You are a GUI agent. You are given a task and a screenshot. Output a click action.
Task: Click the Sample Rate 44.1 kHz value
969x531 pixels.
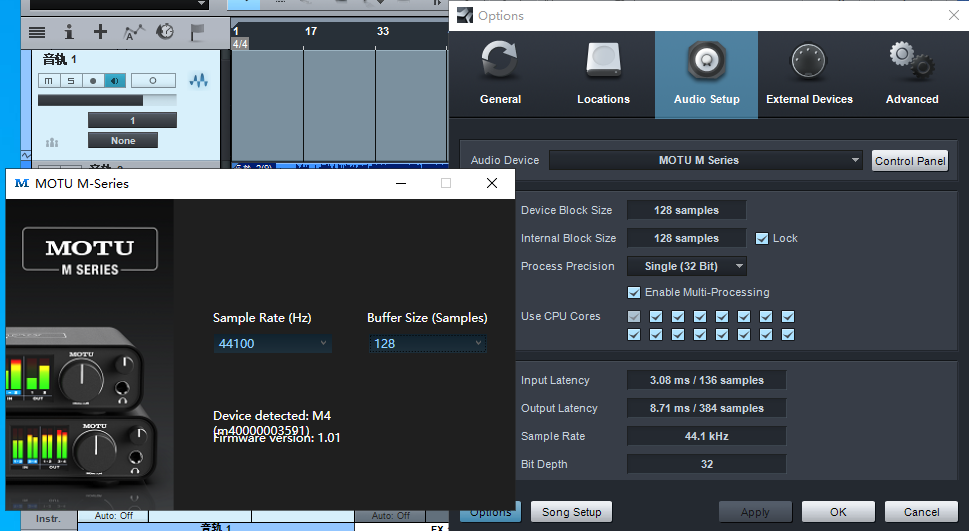(706, 436)
